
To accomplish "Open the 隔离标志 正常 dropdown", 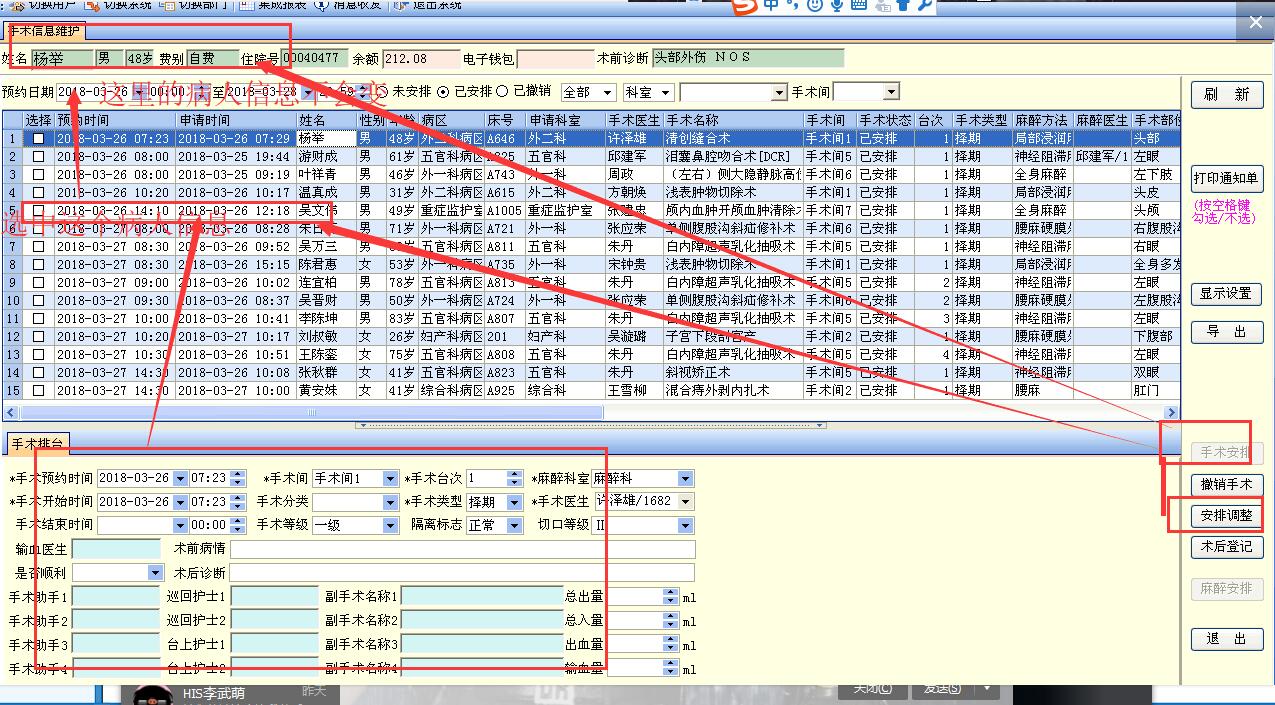I will click(515, 524).
